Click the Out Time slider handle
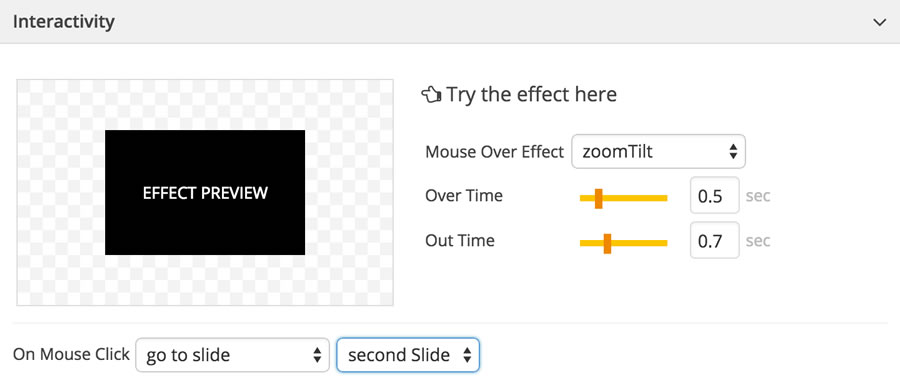900x382 pixels. (x=607, y=243)
